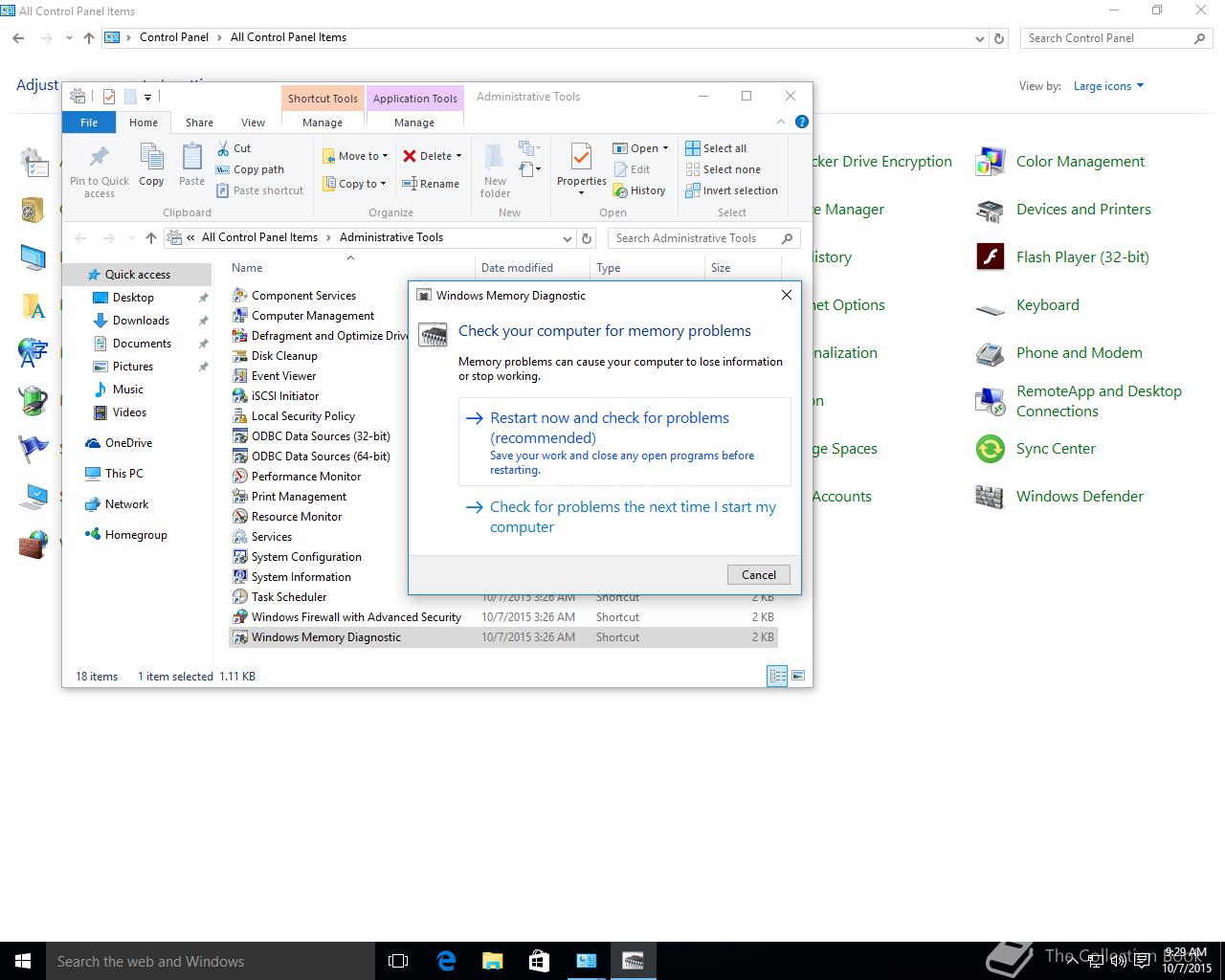The width and height of the screenshot is (1225, 980).
Task: Click the Search Administrative Tools box
Action: coord(703,238)
